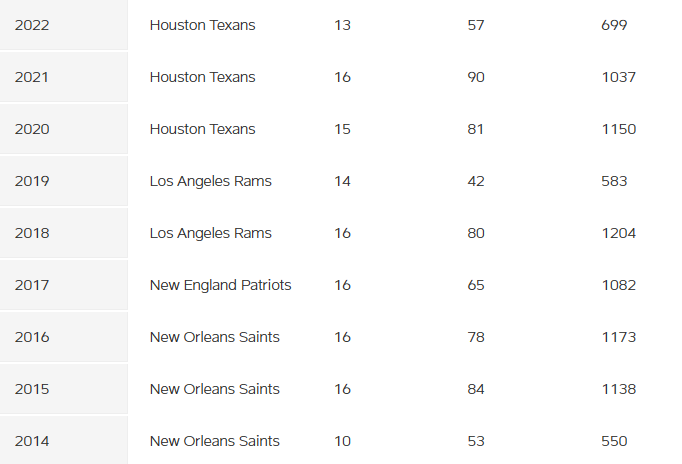
Task: Select Los Angeles Rams in the 2018 row
Action: point(210,233)
